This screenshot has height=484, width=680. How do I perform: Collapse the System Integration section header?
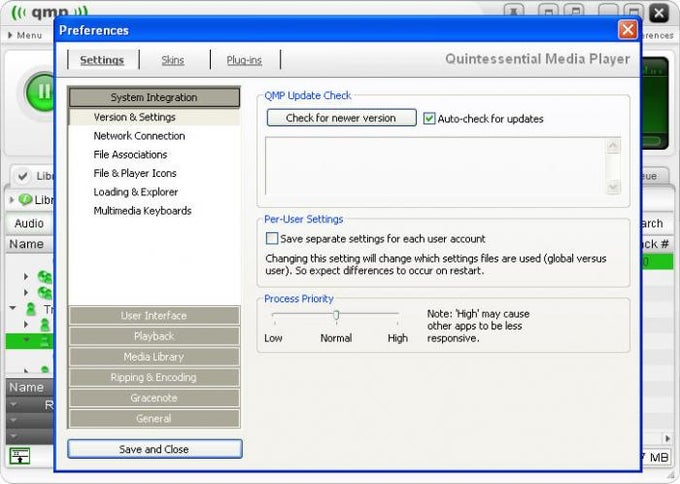(154, 98)
